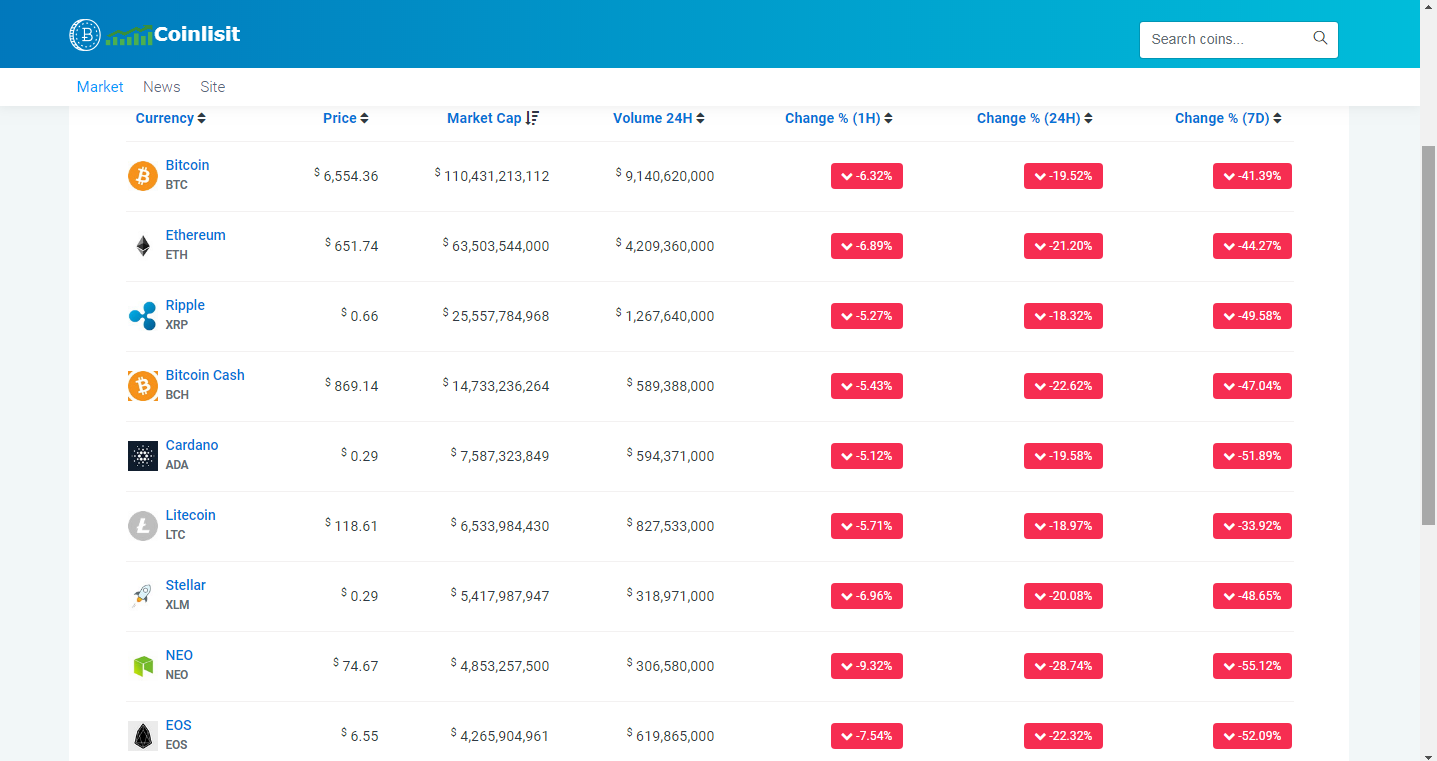
Task: Click Bitcoin Cash 24H badge -22.62%
Action: (1063, 386)
